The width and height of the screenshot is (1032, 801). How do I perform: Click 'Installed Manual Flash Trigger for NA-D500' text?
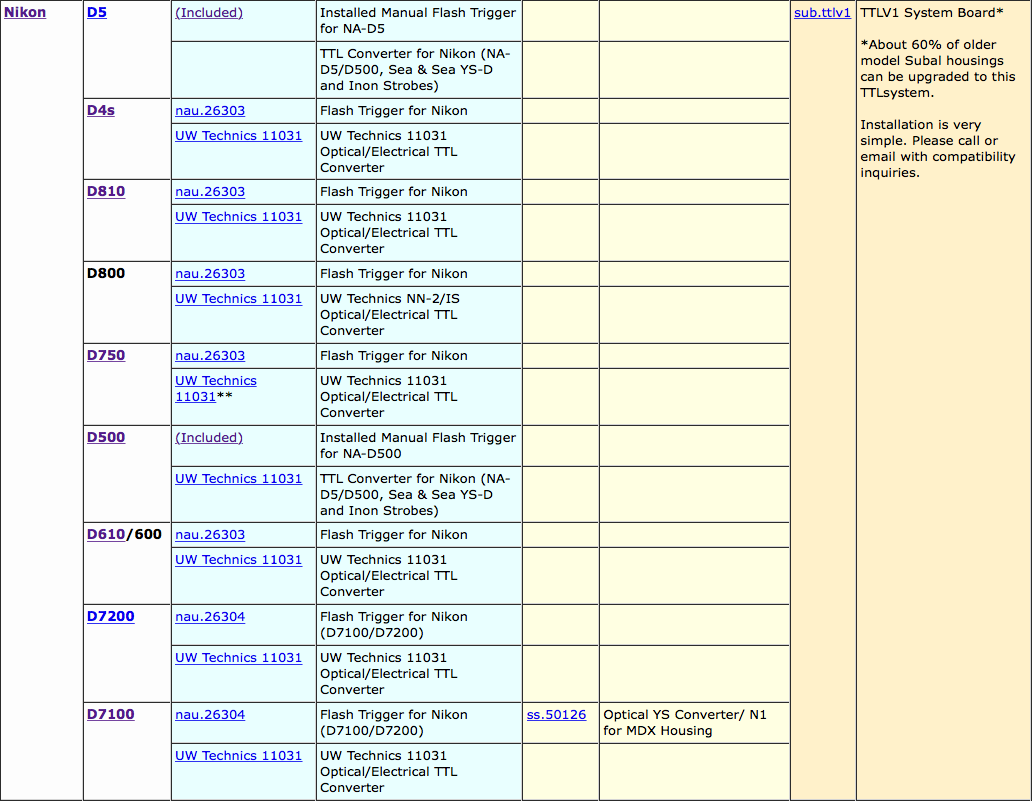coord(418,446)
